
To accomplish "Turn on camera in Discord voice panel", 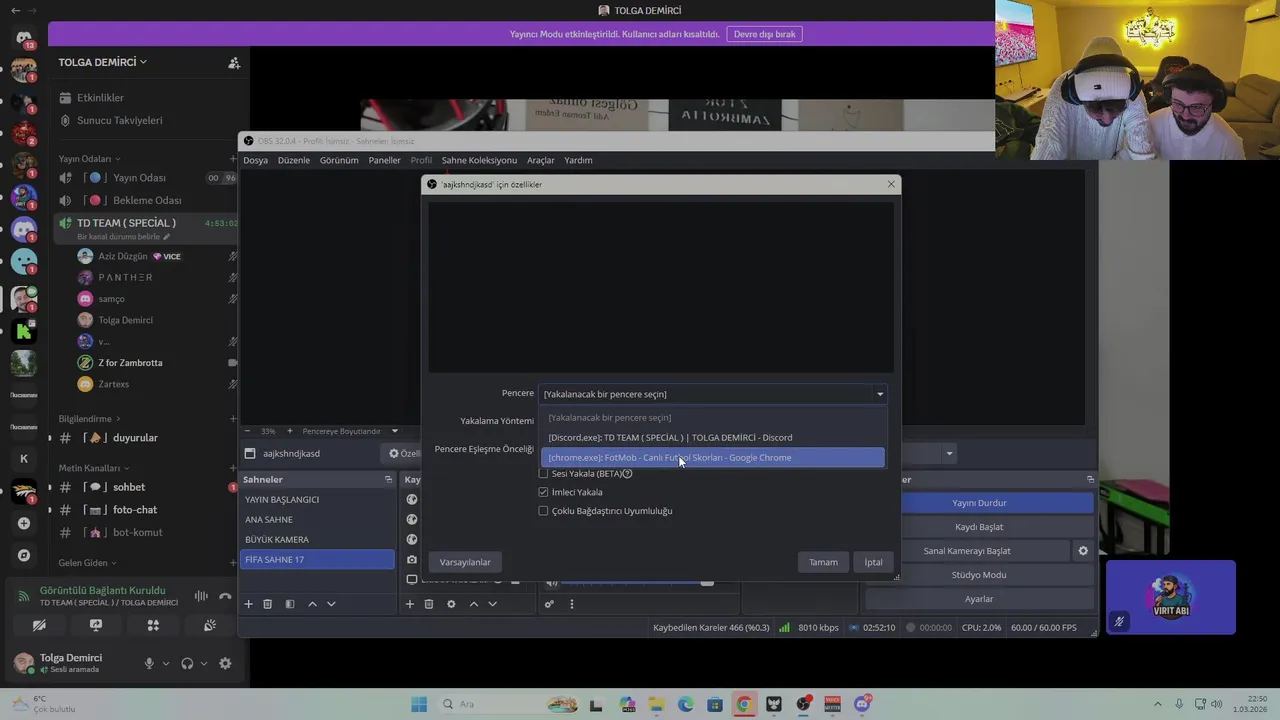I will pos(39,625).
